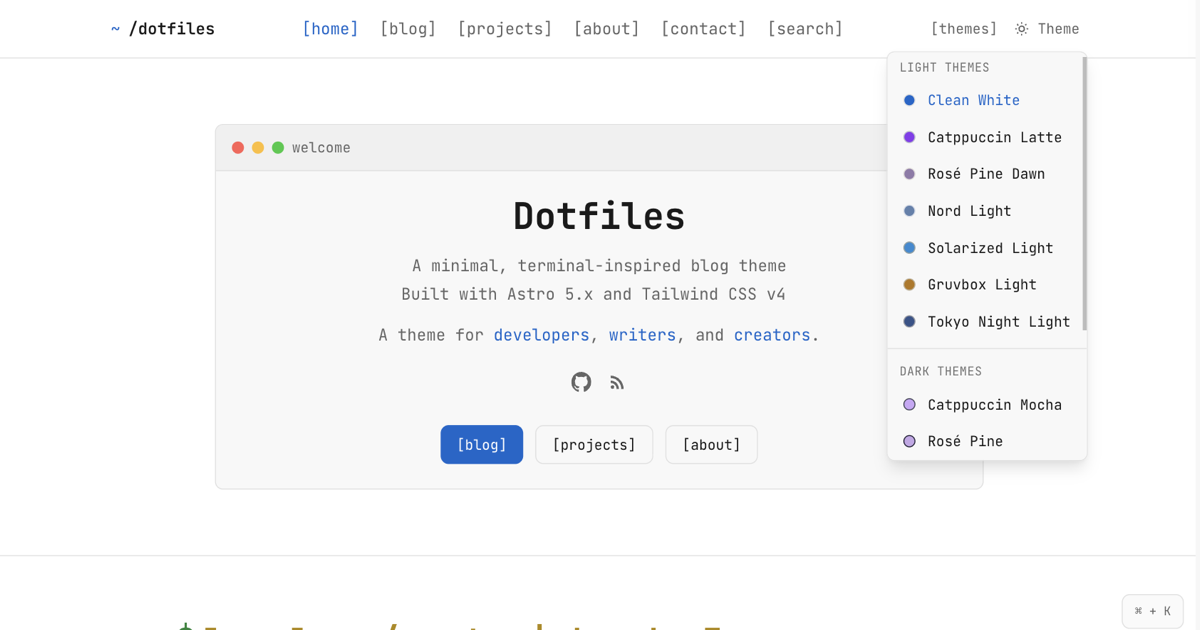The image size is (1200, 630).
Task: Select the Clean White theme
Action: click(x=973, y=100)
